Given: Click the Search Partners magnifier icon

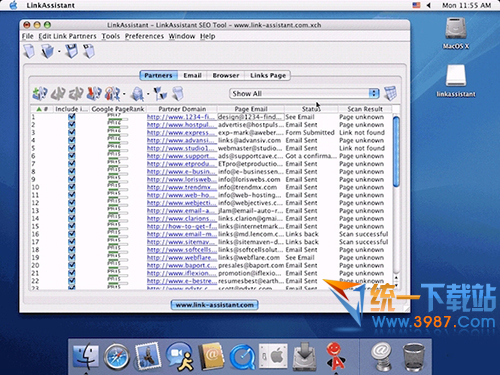Looking at the screenshot, I should click(137, 94).
